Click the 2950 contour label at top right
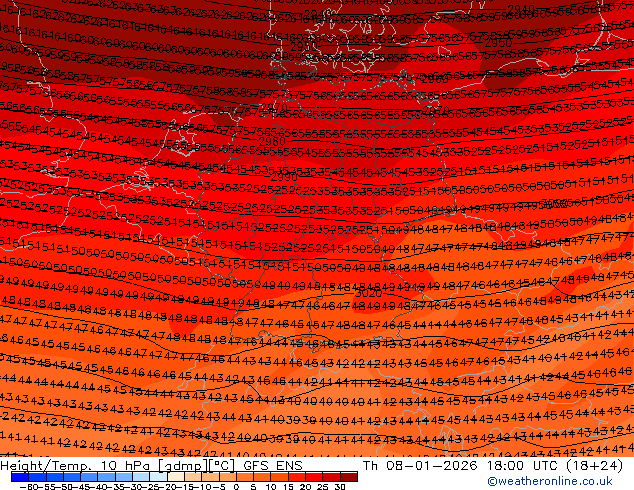The height and width of the screenshot is (490, 634). tap(498, 42)
